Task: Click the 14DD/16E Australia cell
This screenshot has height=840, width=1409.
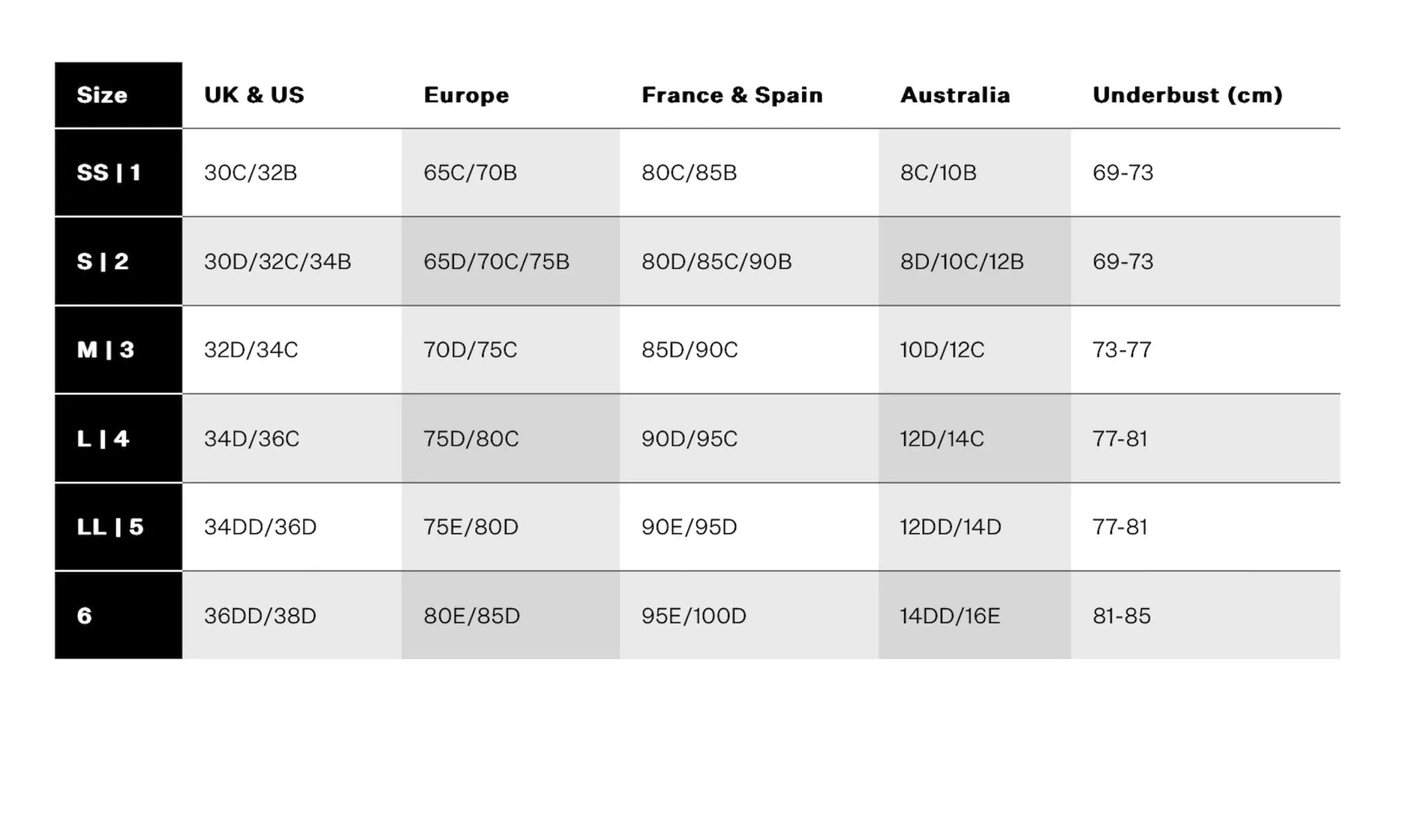Action: point(950,616)
